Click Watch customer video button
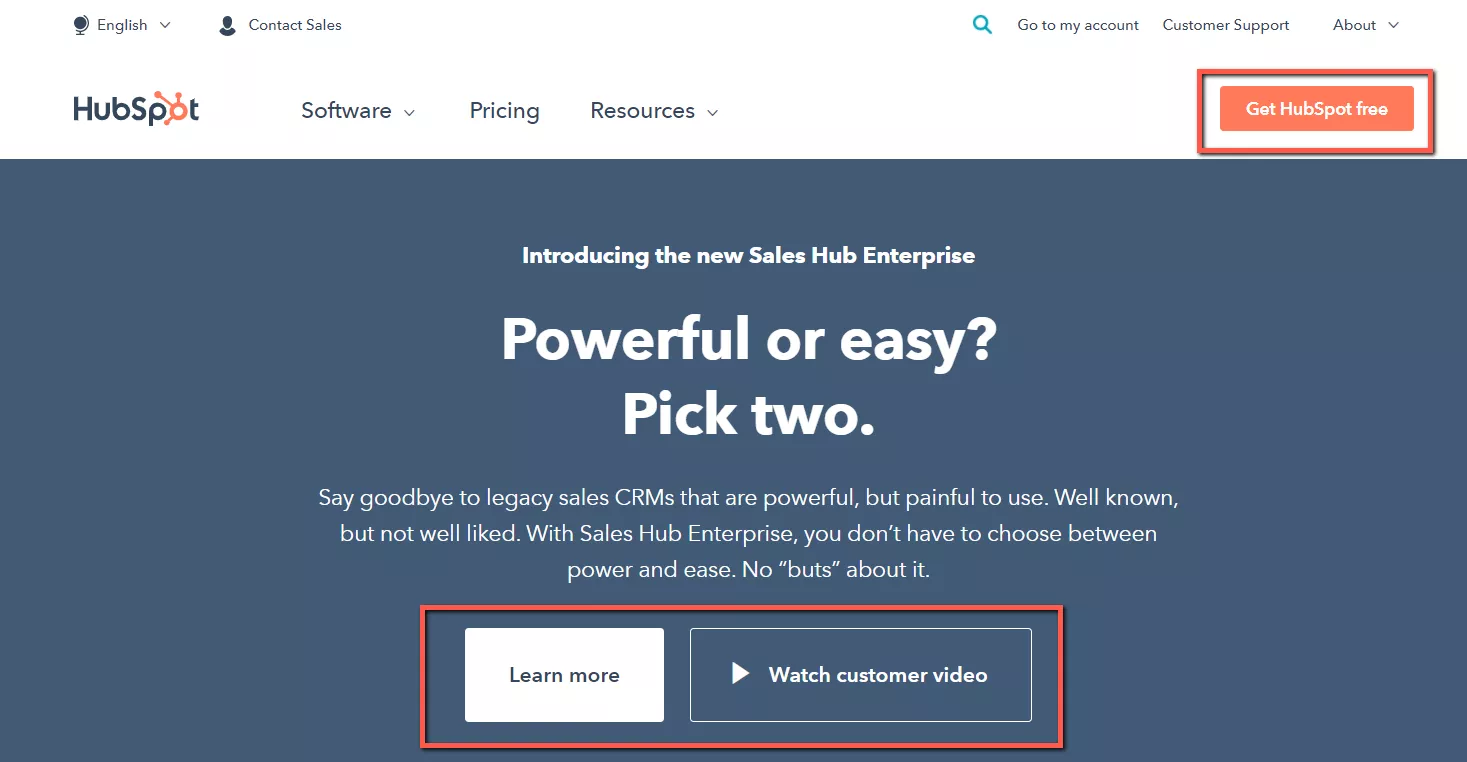 pyautogui.click(x=860, y=675)
